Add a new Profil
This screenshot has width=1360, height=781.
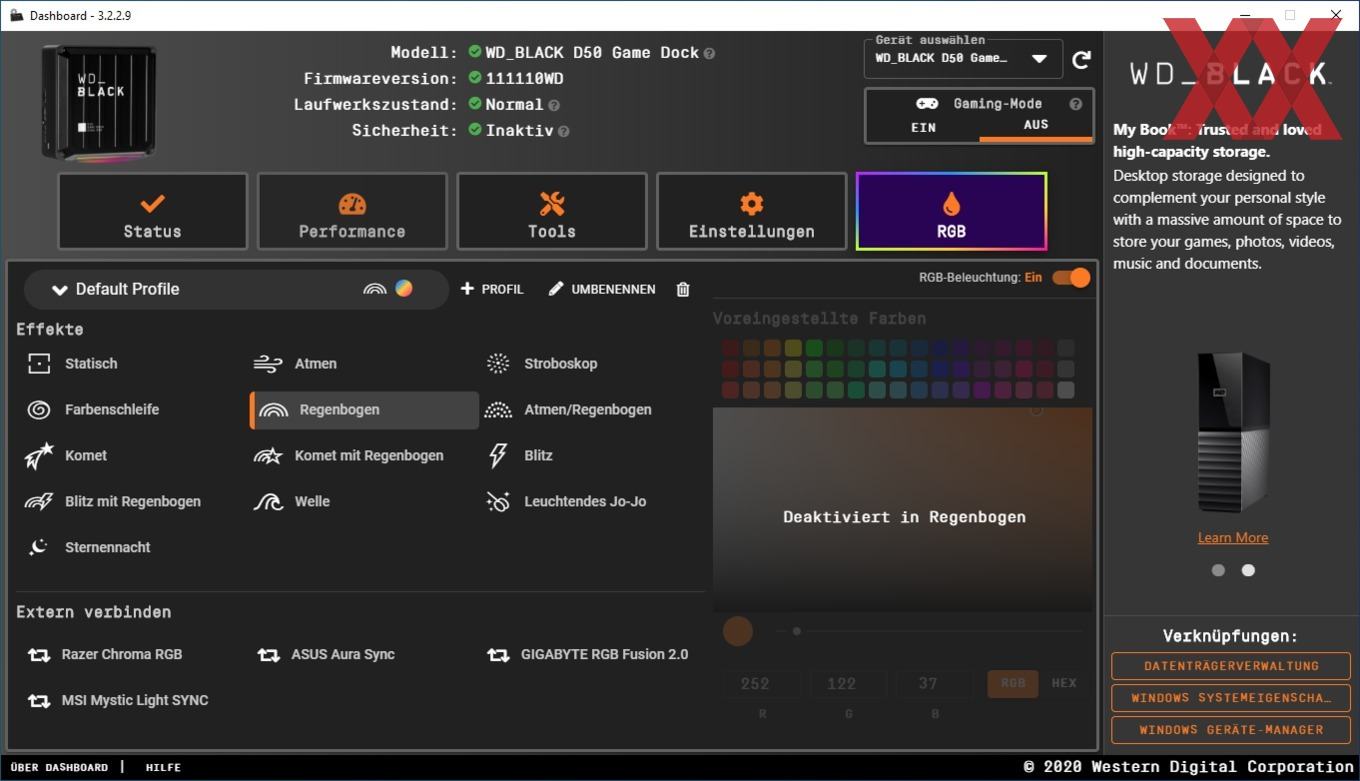492,289
